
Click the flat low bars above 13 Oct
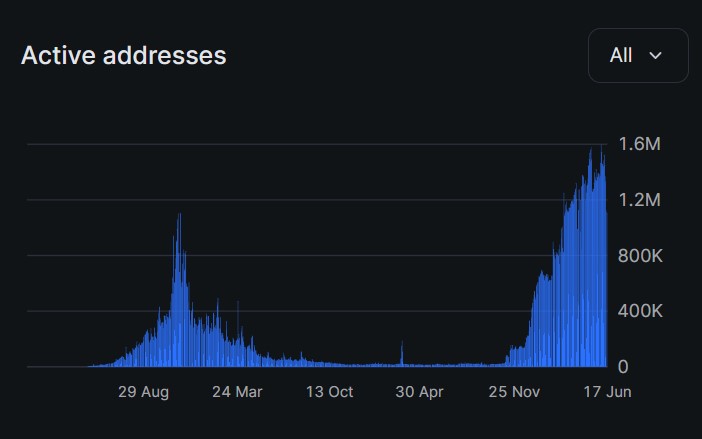click(329, 363)
